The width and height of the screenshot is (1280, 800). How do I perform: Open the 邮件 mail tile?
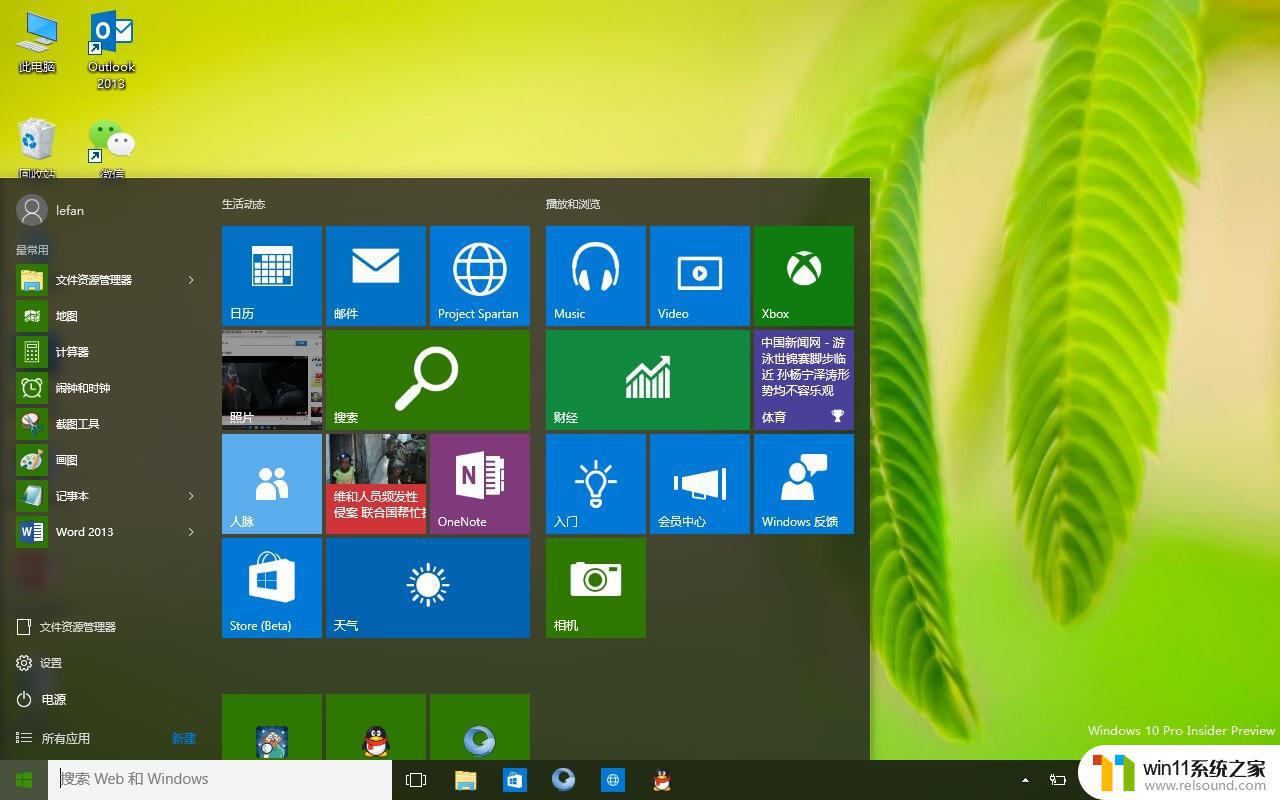click(376, 276)
